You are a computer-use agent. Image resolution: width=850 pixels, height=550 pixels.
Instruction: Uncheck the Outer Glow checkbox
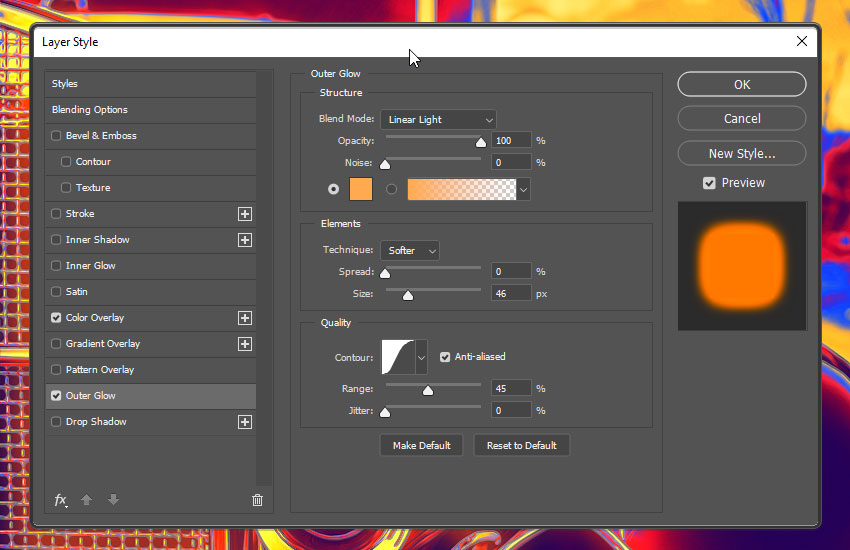[56, 396]
